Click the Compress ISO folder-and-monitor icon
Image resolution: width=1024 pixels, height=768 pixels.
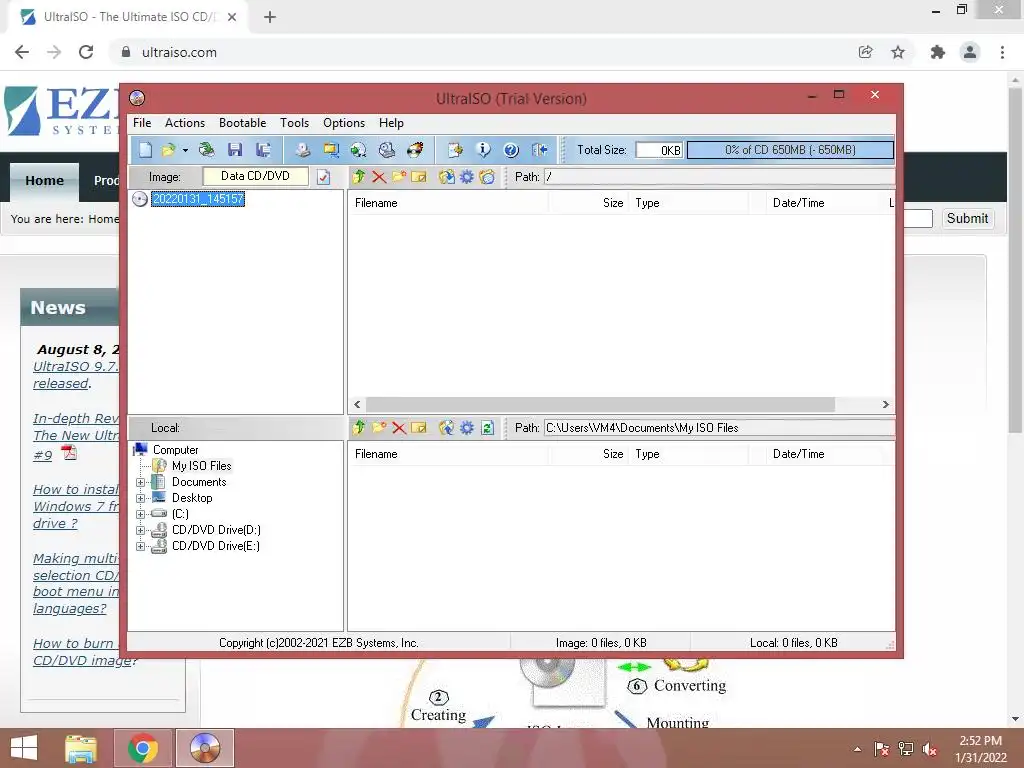pyautogui.click(x=331, y=150)
